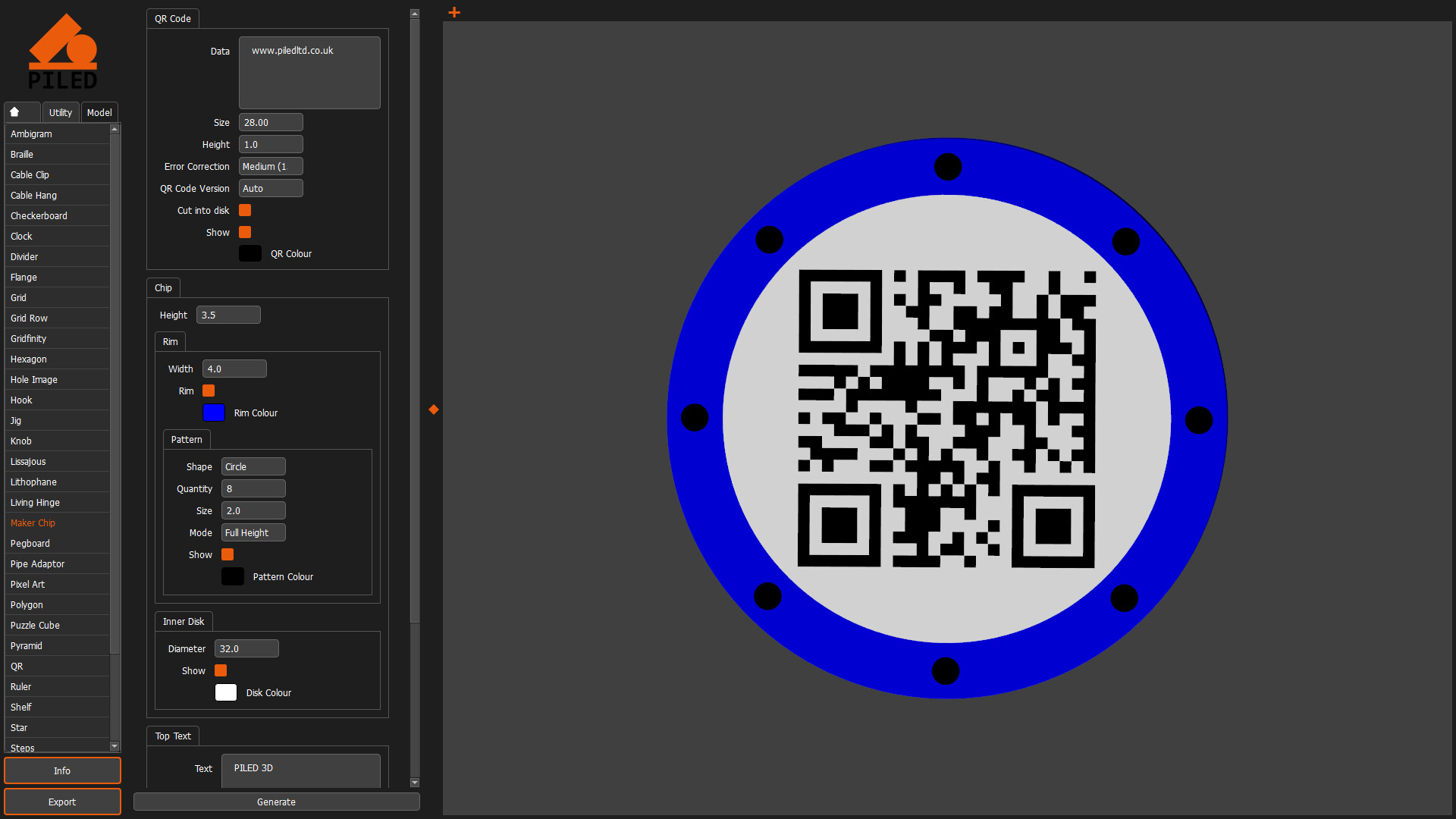The height and width of the screenshot is (819, 1456).
Task: Switch to the Utility tab
Action: point(60,111)
